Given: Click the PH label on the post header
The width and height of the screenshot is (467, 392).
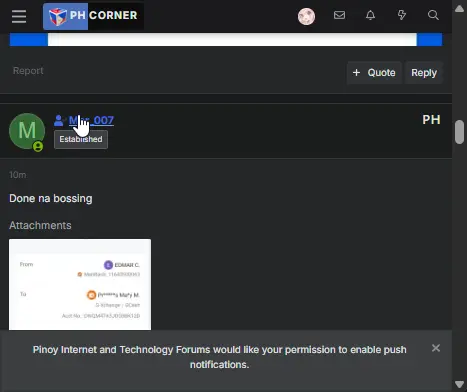Looking at the screenshot, I should [431, 120].
